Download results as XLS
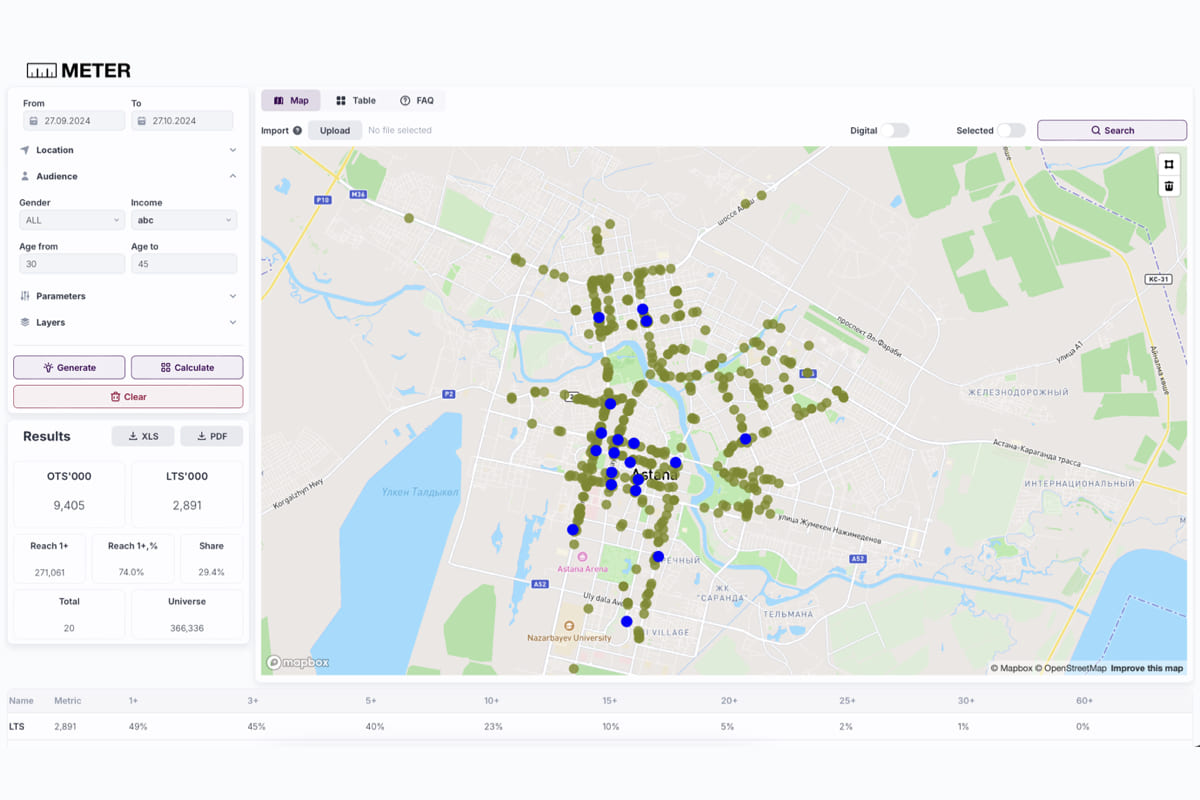 (143, 436)
